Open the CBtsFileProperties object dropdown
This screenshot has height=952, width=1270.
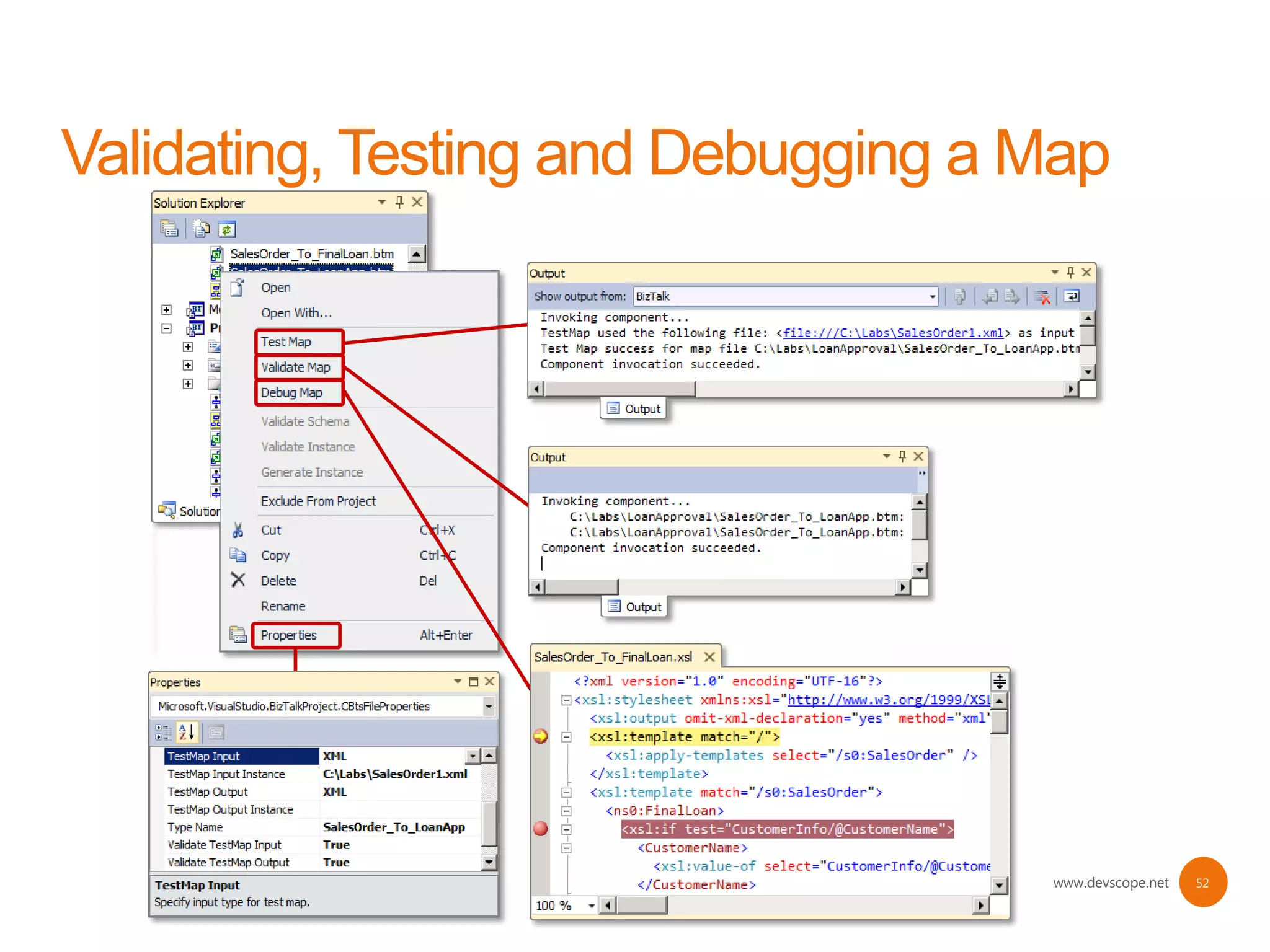pyautogui.click(x=489, y=707)
